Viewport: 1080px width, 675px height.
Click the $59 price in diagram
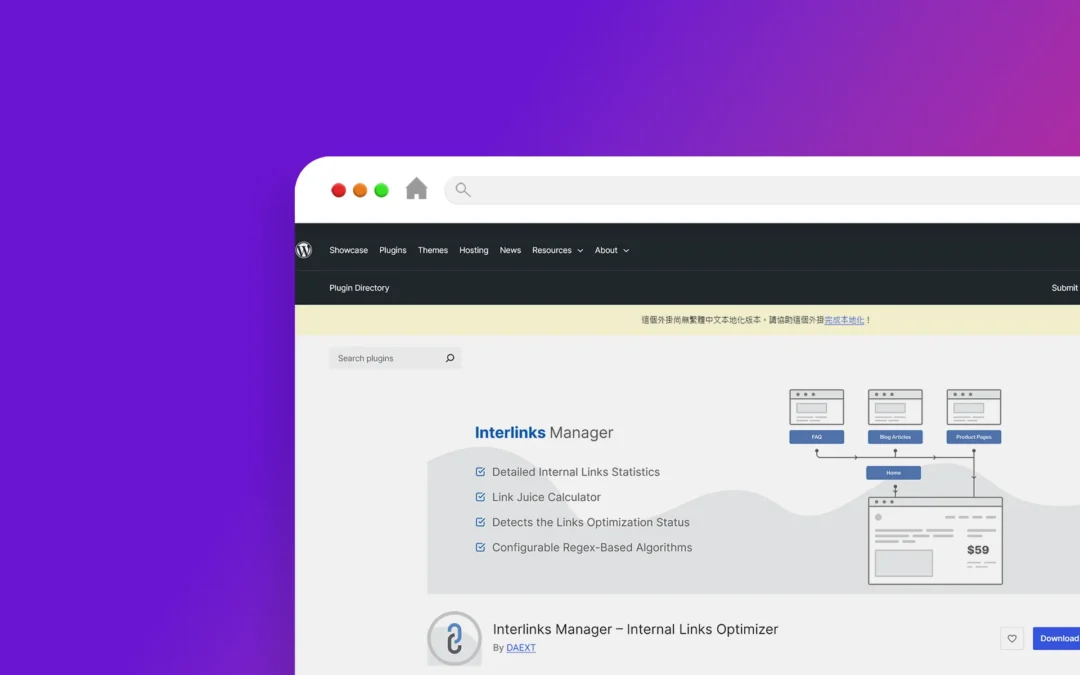[977, 550]
